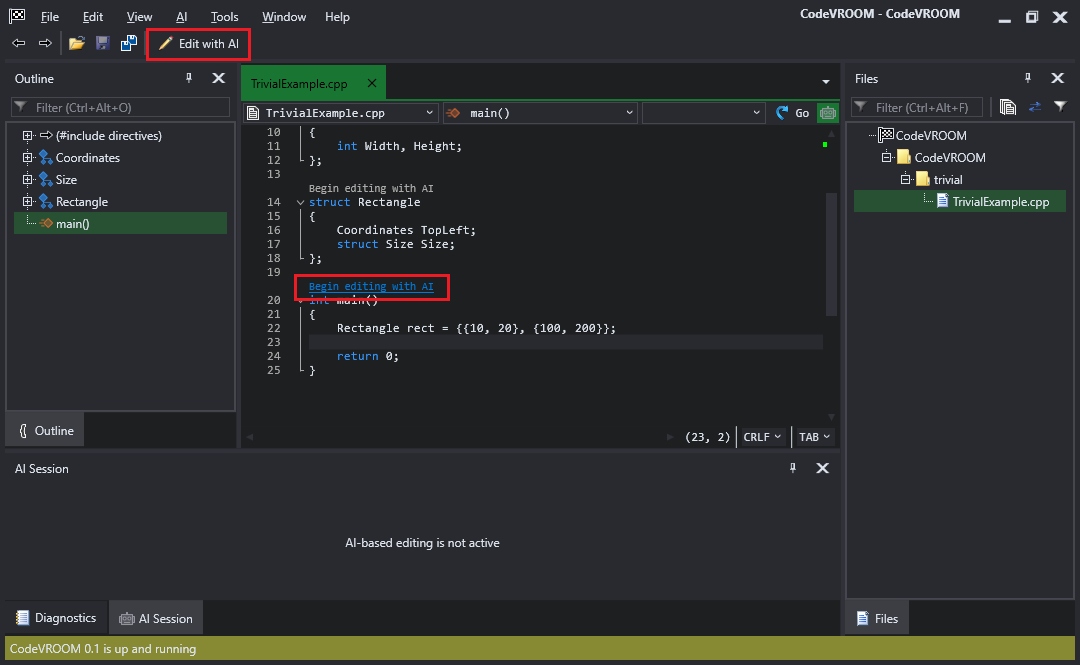Open the Tools menu
The width and height of the screenshot is (1080, 665).
225,17
